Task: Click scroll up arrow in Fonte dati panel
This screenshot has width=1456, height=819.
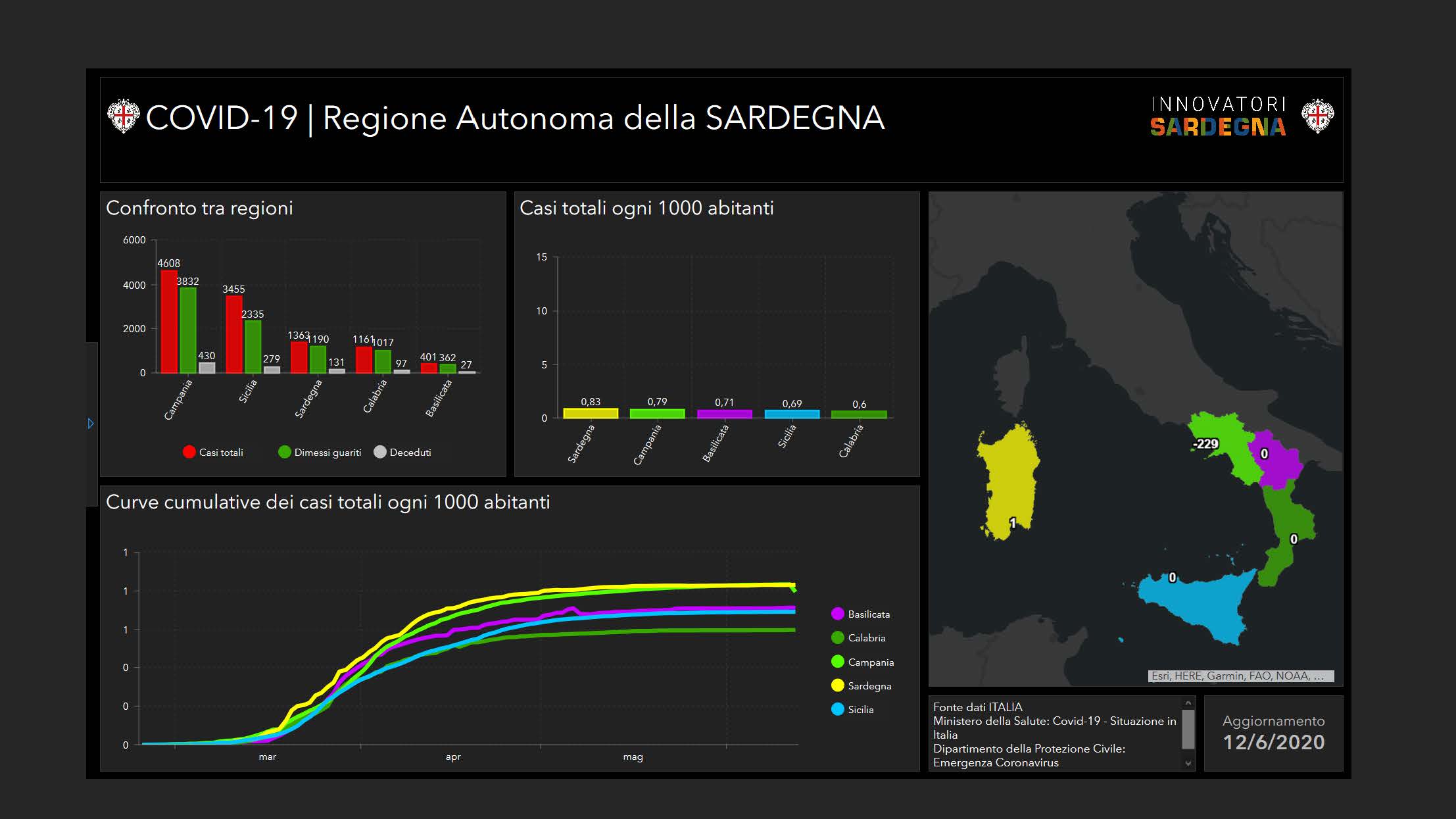Action: [1188, 703]
